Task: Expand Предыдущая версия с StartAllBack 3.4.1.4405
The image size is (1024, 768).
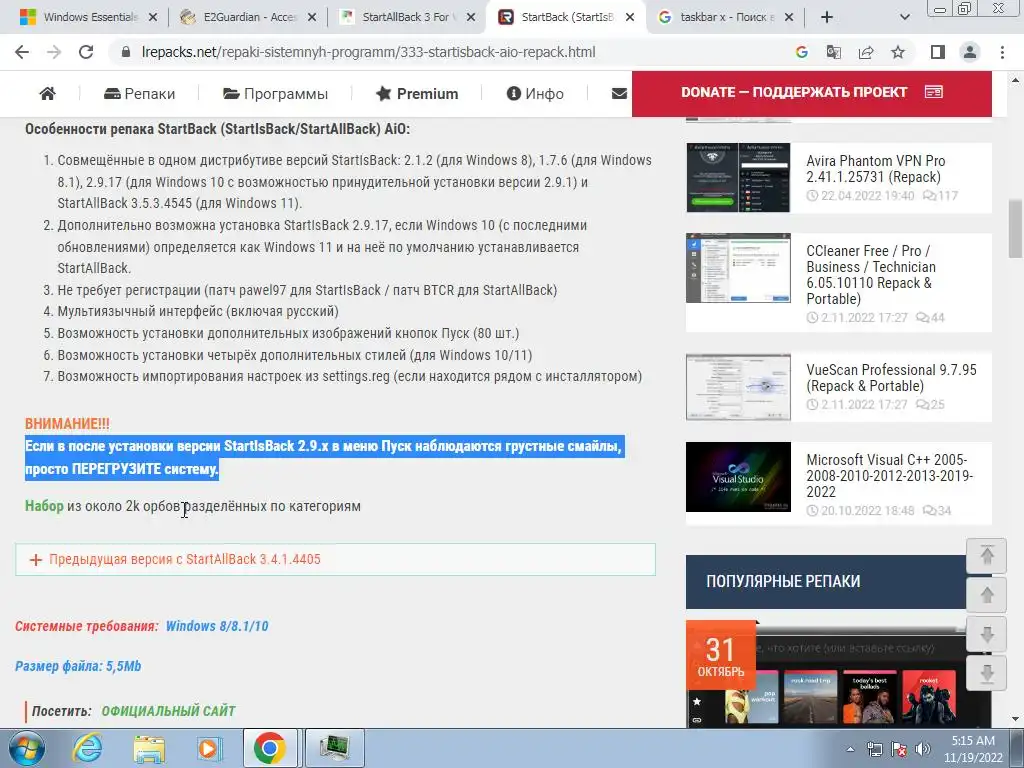Action: click(335, 560)
